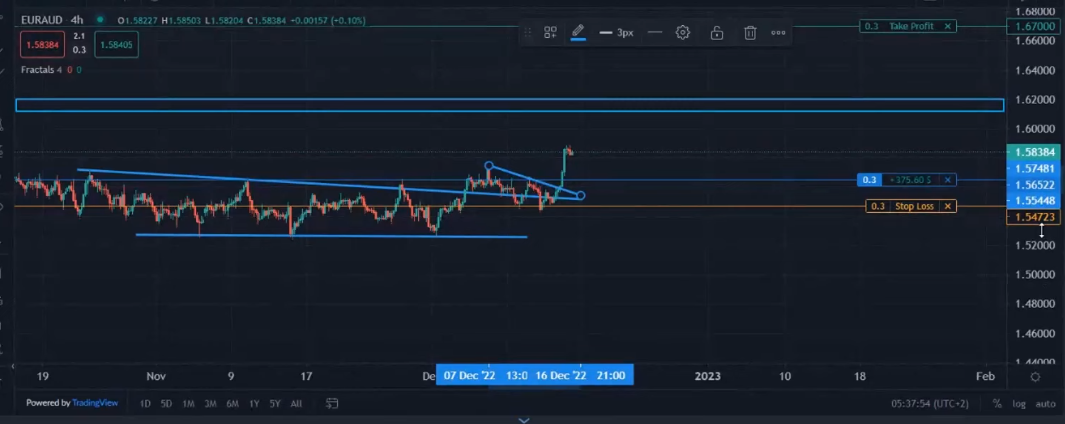Viewport: 1065px width, 424px height.
Task: Set time range to All
Action: (296, 404)
